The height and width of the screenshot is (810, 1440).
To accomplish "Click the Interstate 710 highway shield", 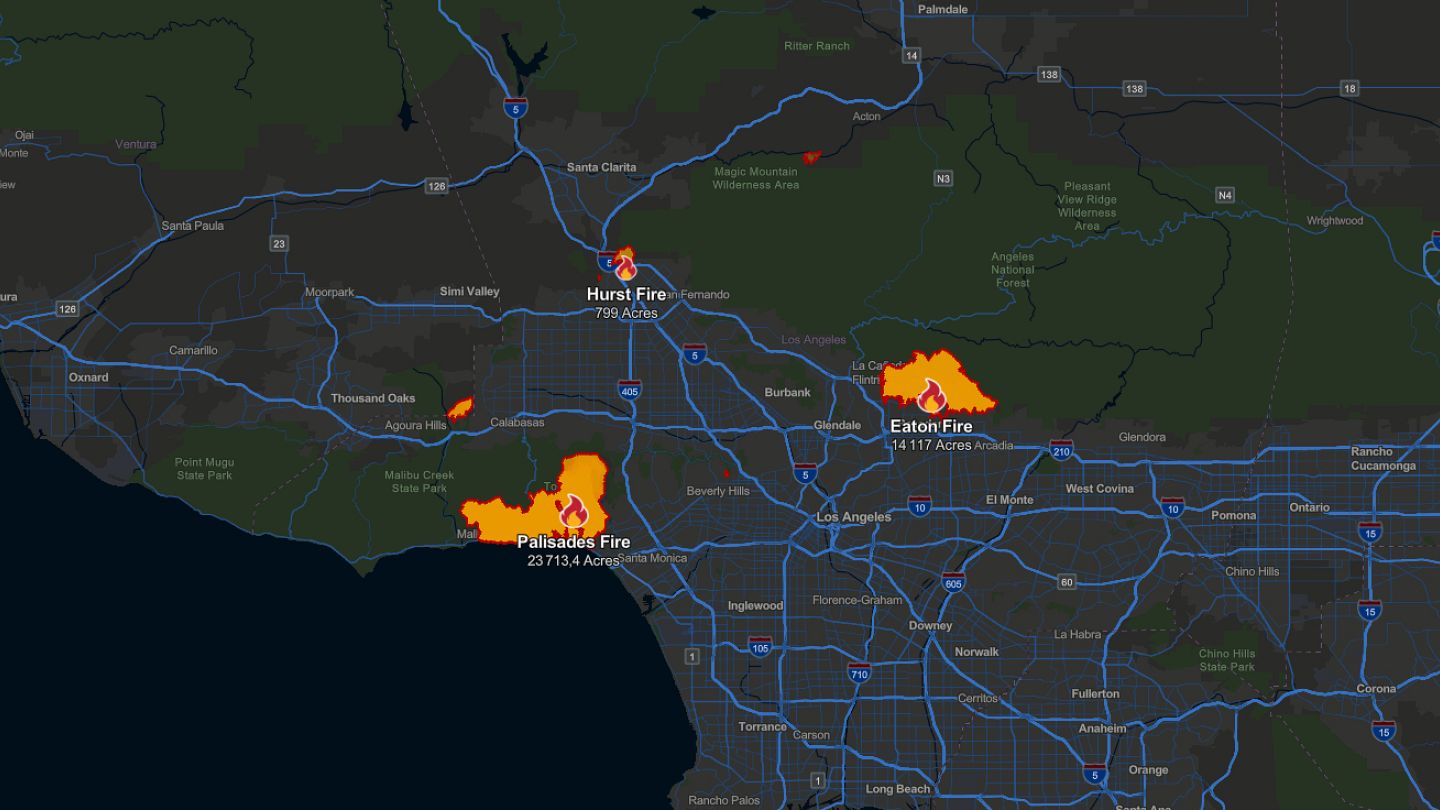I will point(858,672).
